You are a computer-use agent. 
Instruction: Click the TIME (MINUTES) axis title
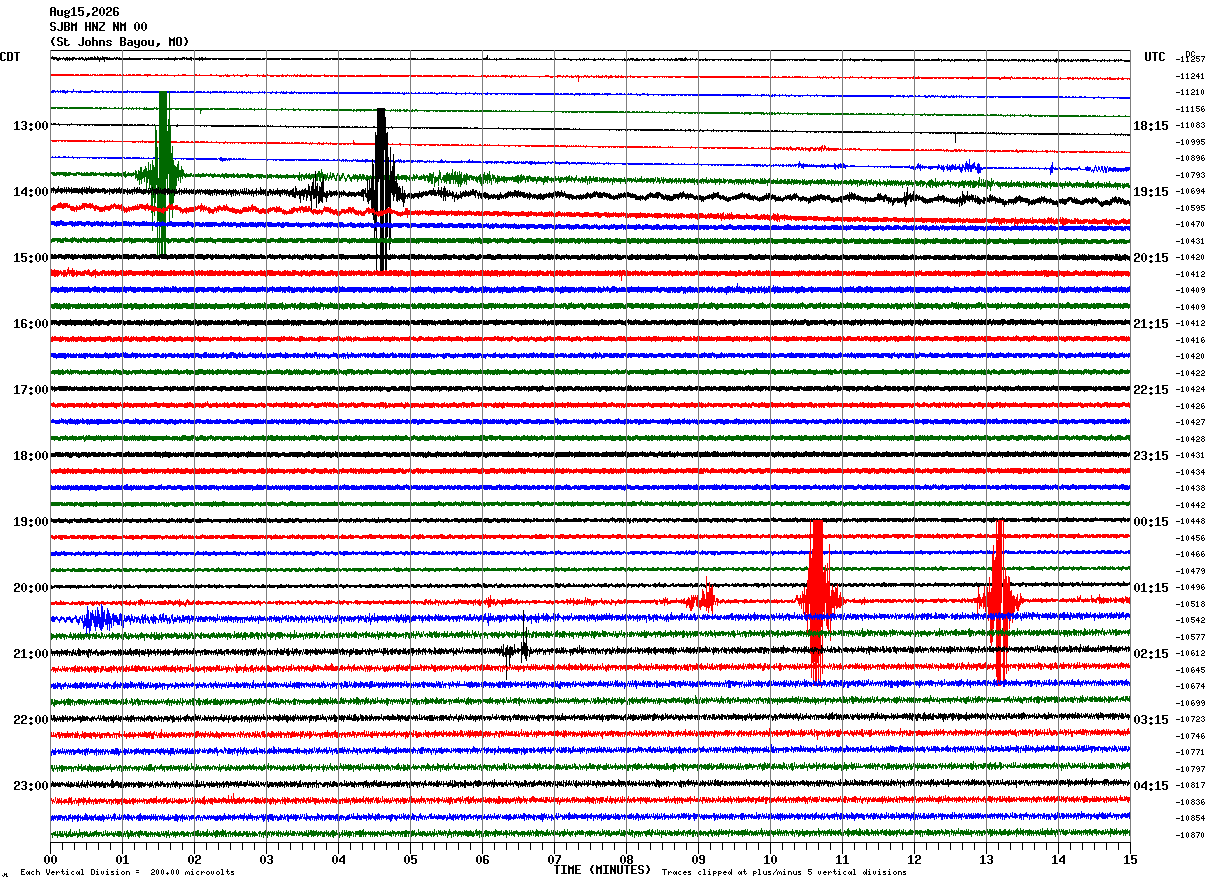click(x=602, y=870)
